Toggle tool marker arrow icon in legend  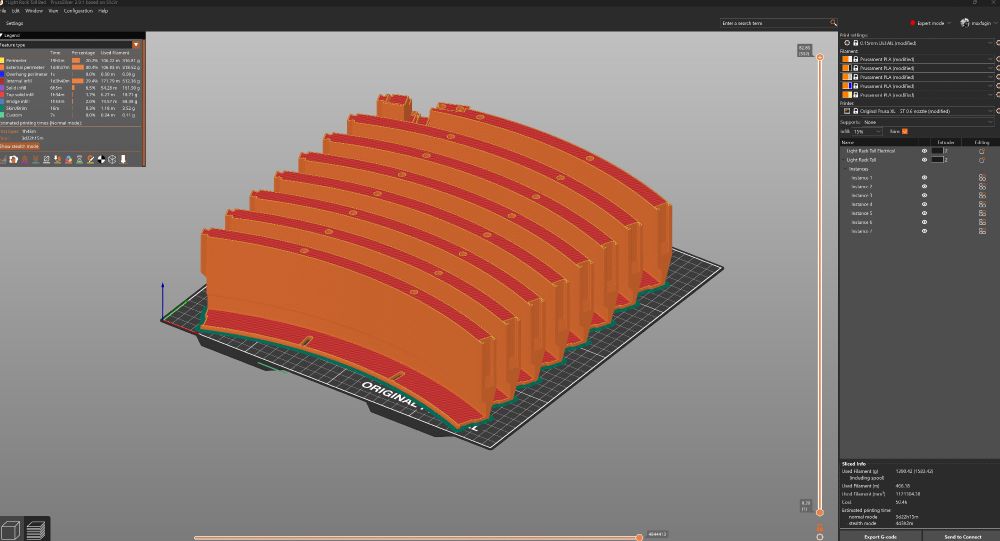(123, 159)
